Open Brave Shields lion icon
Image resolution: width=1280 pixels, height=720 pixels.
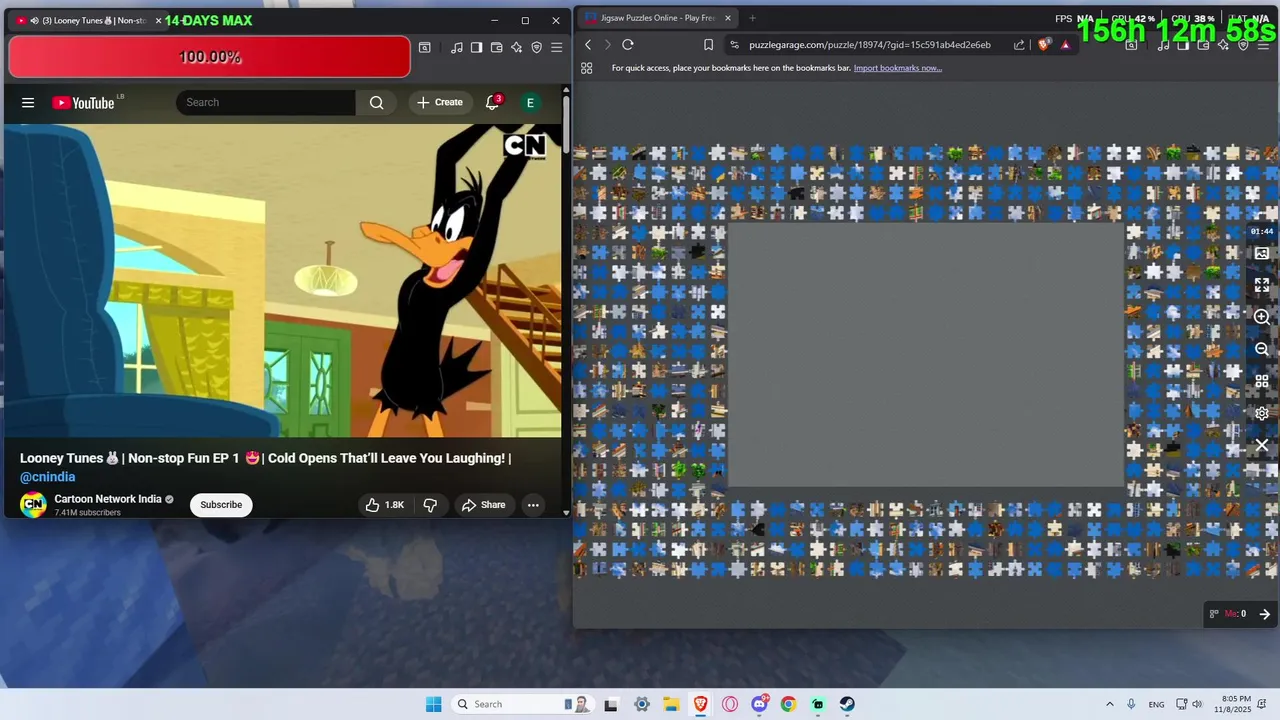(x=1044, y=45)
